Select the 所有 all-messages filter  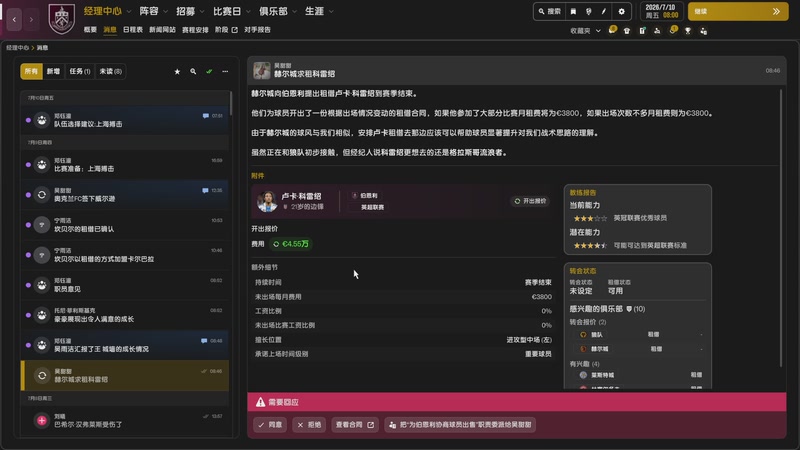[31, 71]
